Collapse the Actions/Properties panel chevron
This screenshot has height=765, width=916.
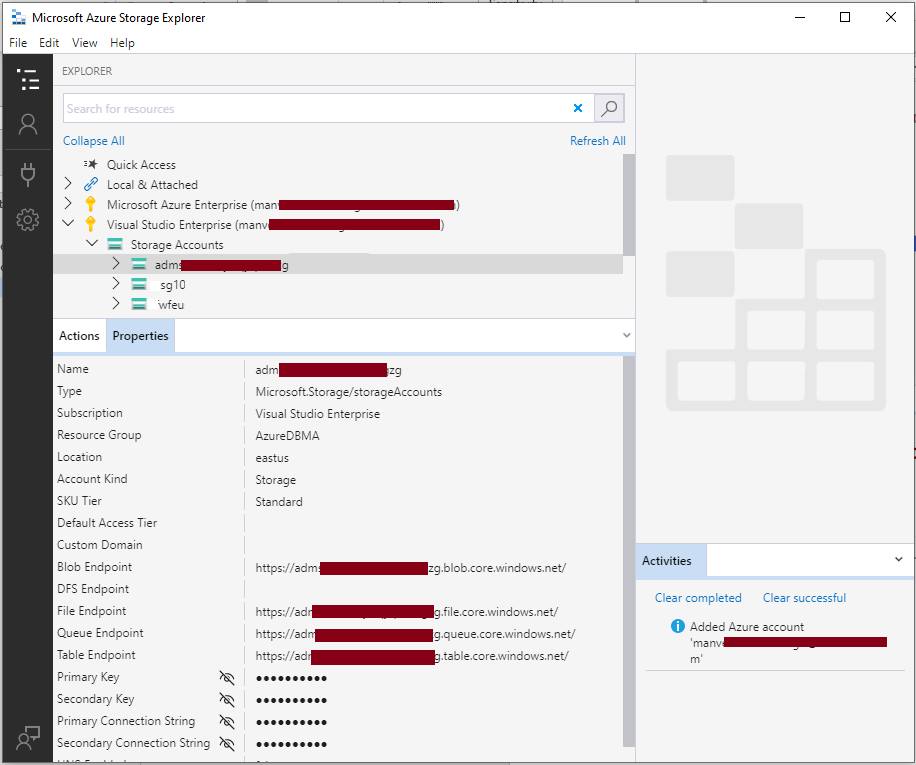click(626, 335)
